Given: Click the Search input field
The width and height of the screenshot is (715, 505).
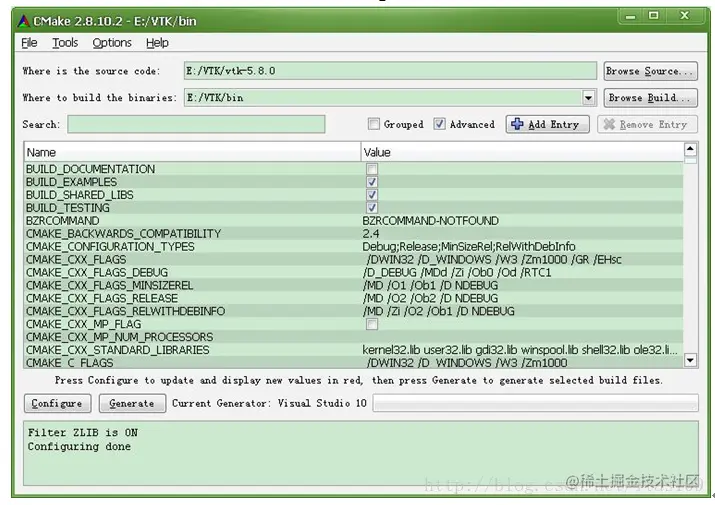Looking at the screenshot, I should coord(196,124).
